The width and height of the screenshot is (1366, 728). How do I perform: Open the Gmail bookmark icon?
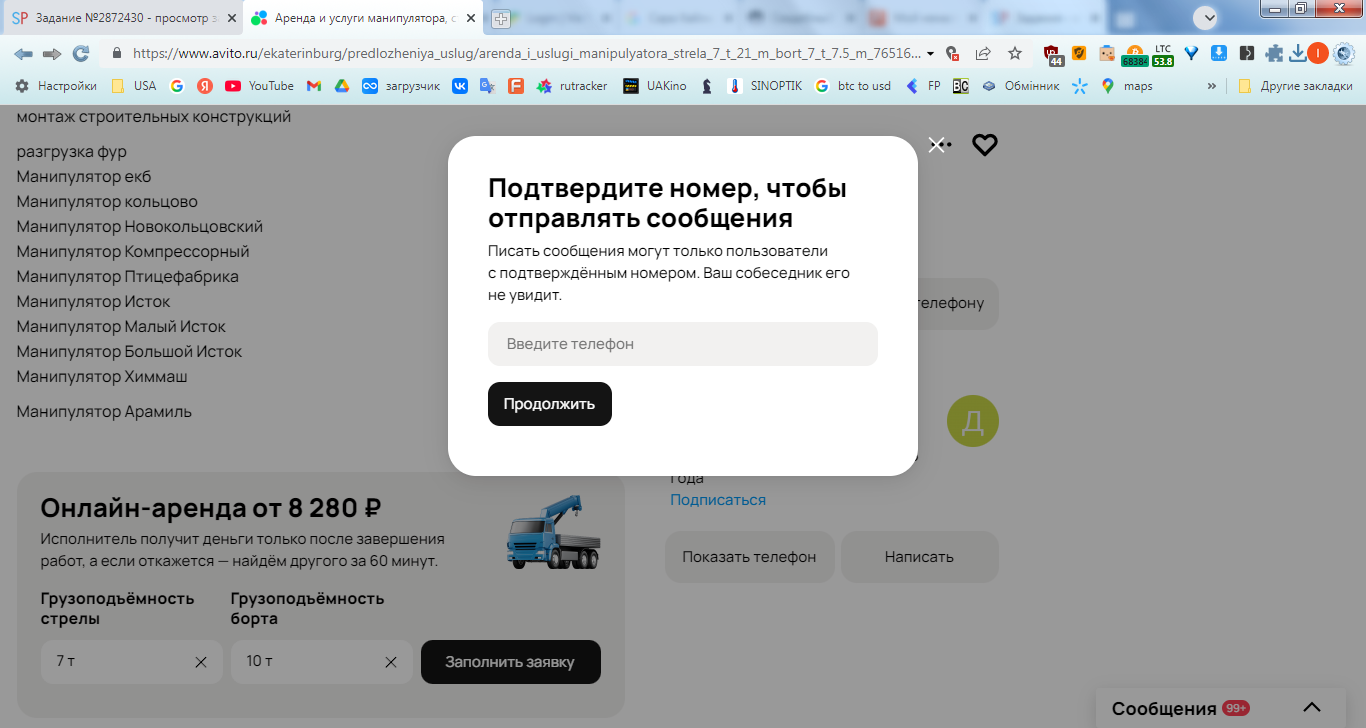[x=314, y=86]
